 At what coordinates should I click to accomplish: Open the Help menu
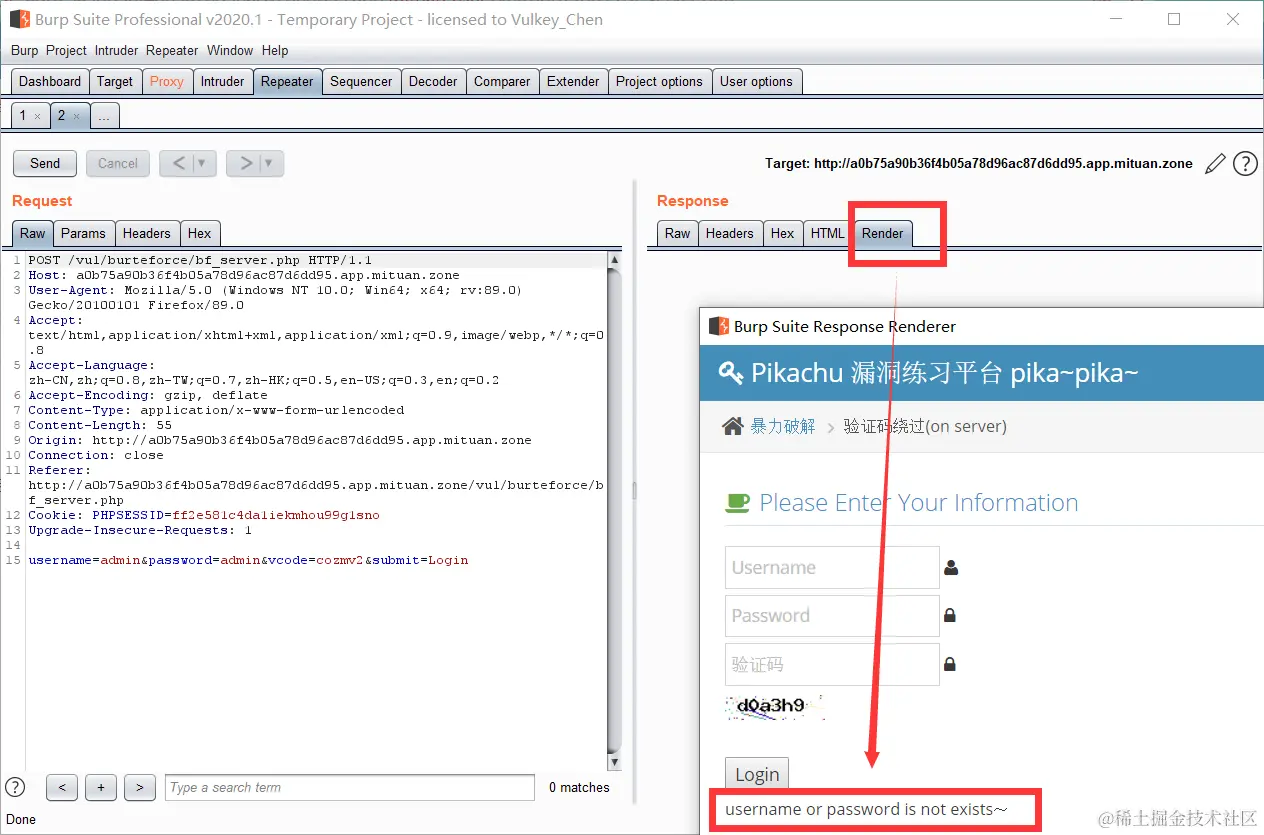pyautogui.click(x=275, y=50)
